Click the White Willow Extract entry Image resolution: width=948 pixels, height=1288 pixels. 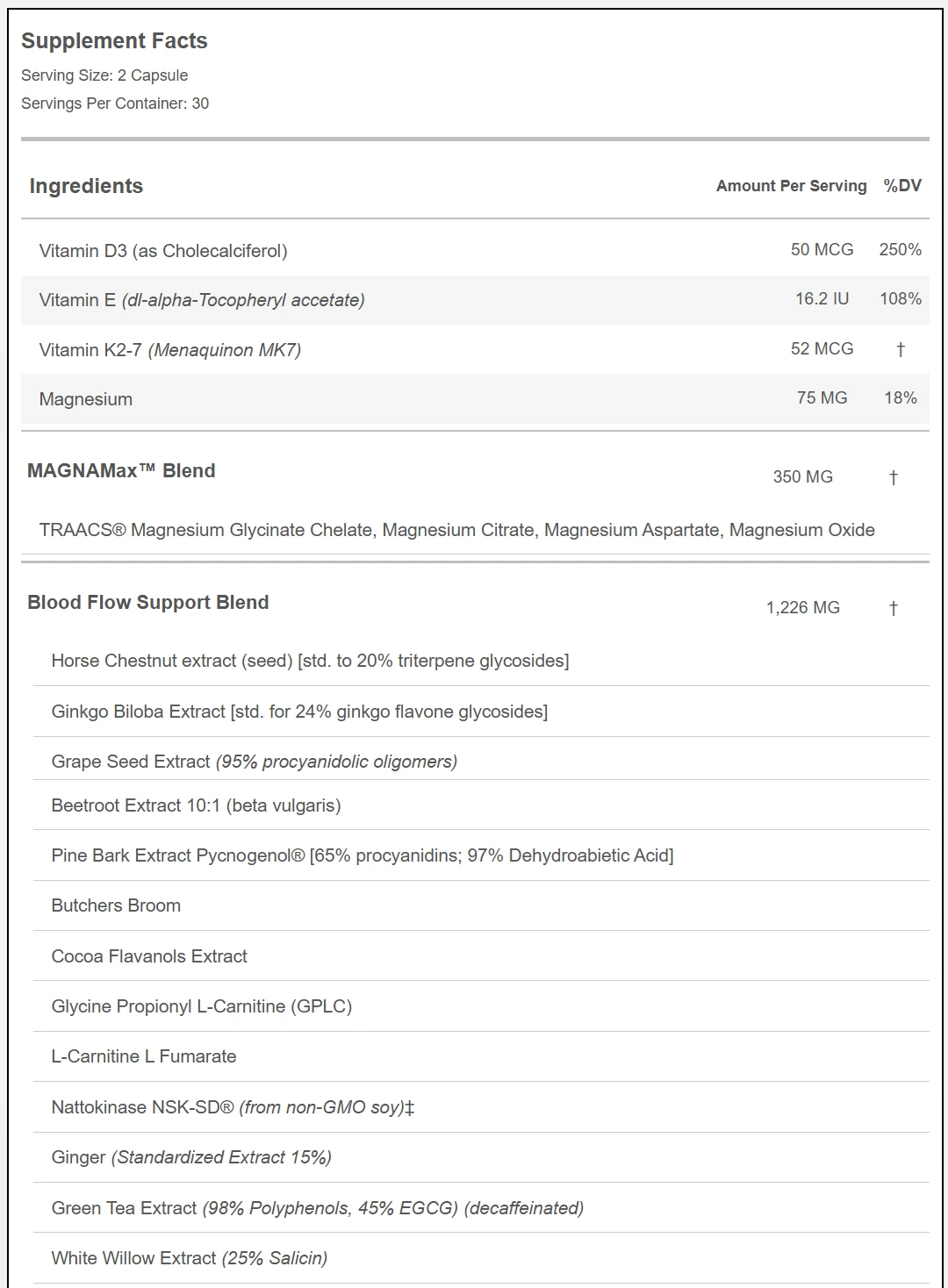coord(189,1258)
